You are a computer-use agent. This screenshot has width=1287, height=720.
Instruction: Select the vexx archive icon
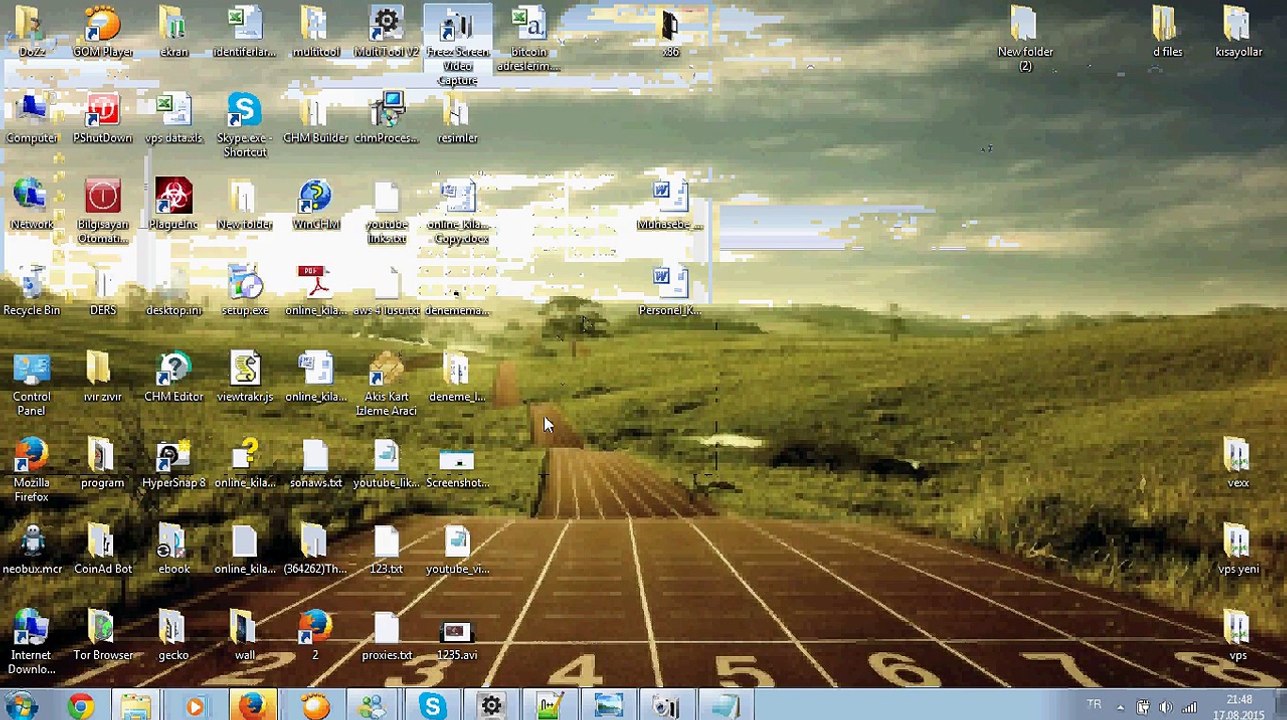[x=1238, y=464]
